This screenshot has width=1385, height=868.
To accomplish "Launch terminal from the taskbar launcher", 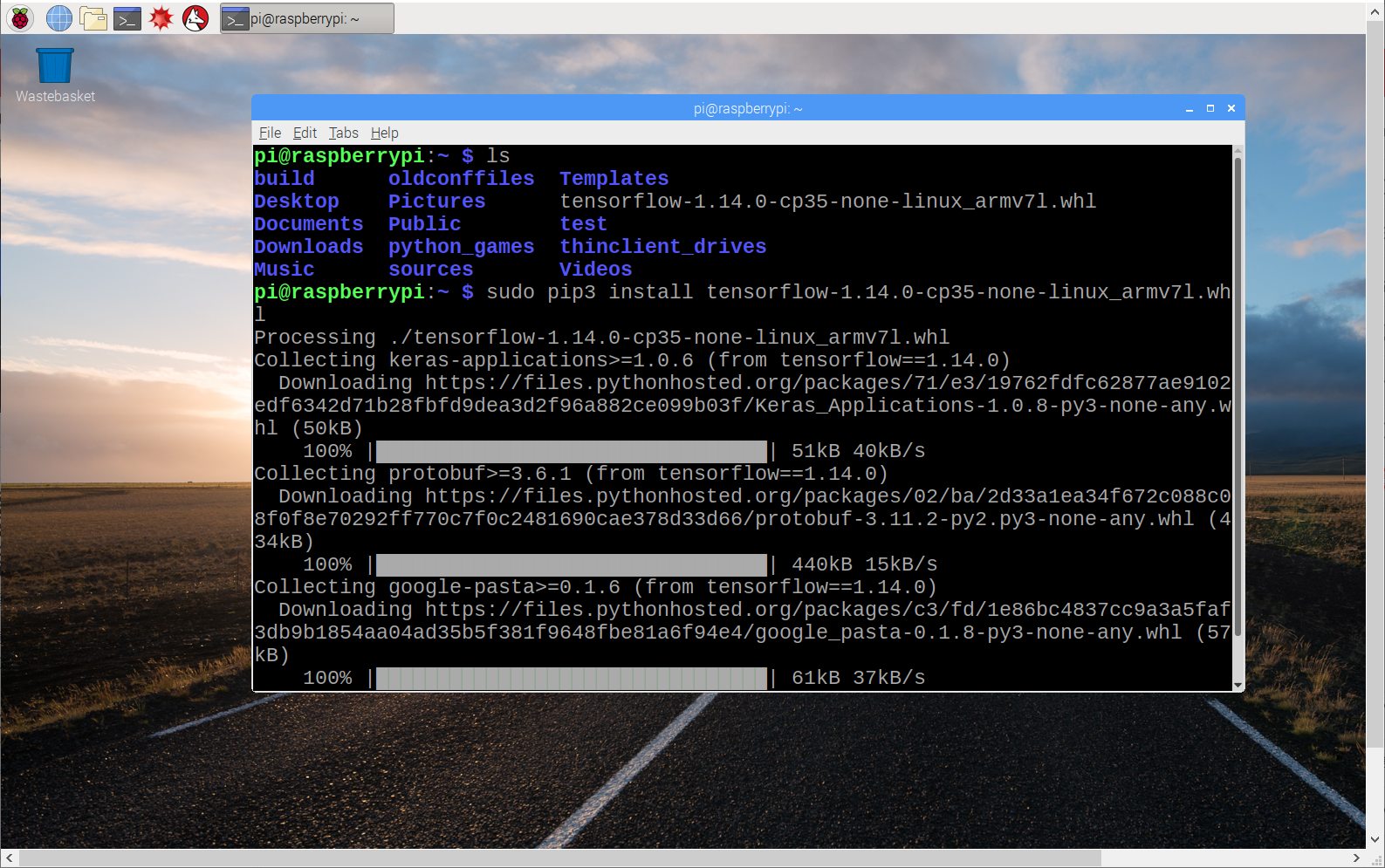I will pyautogui.click(x=127, y=18).
